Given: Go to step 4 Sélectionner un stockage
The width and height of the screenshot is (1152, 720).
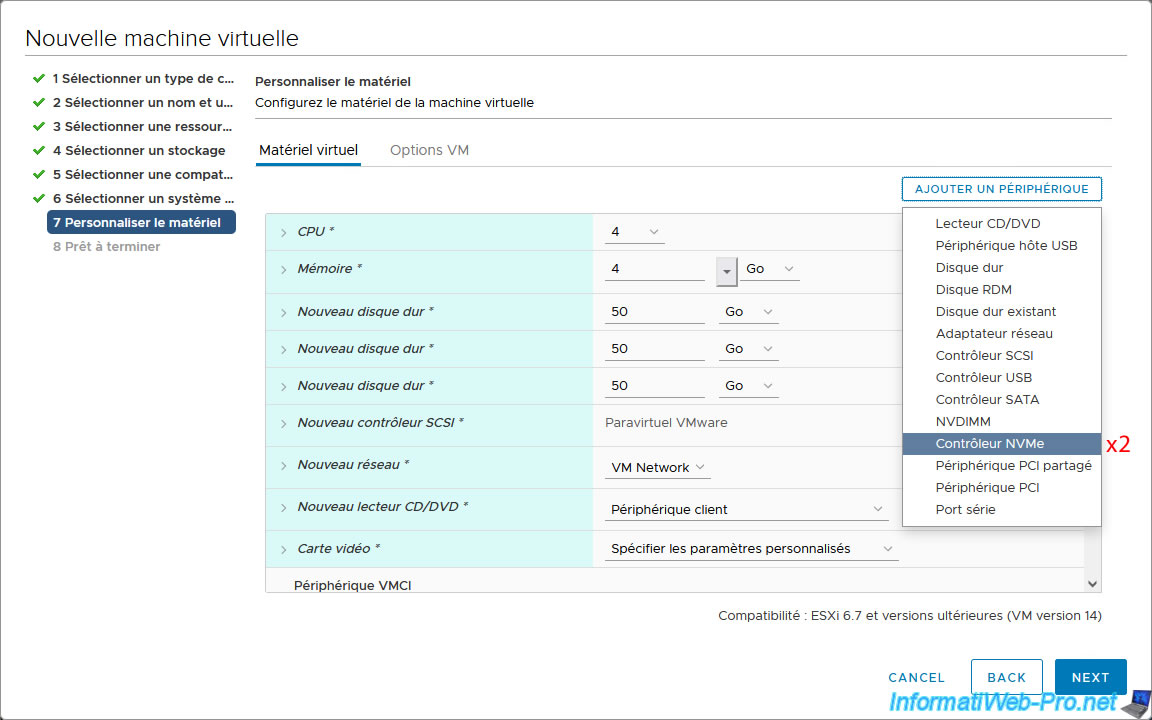Looking at the screenshot, I should (139, 150).
